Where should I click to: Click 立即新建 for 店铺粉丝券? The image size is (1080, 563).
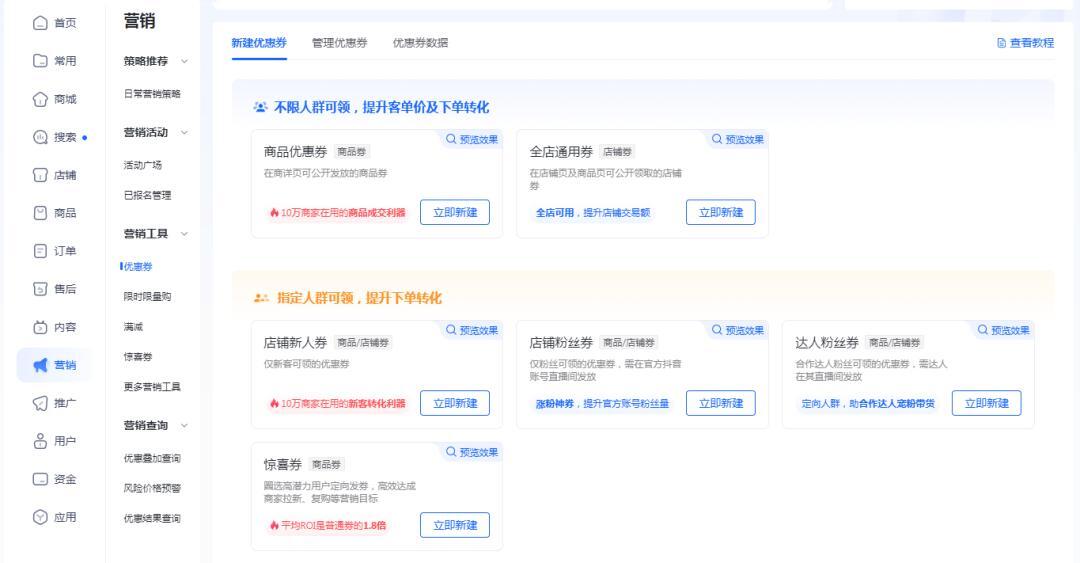[x=720, y=403]
